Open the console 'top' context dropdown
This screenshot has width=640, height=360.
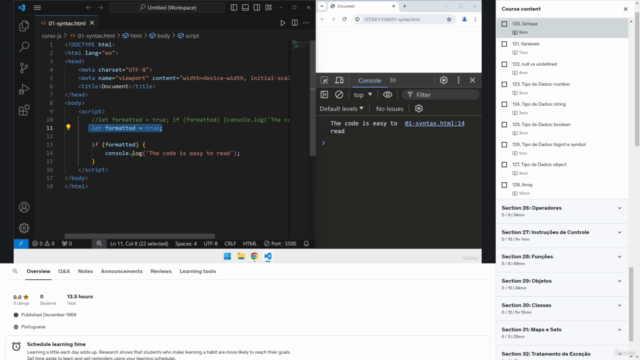pyautogui.click(x=363, y=95)
